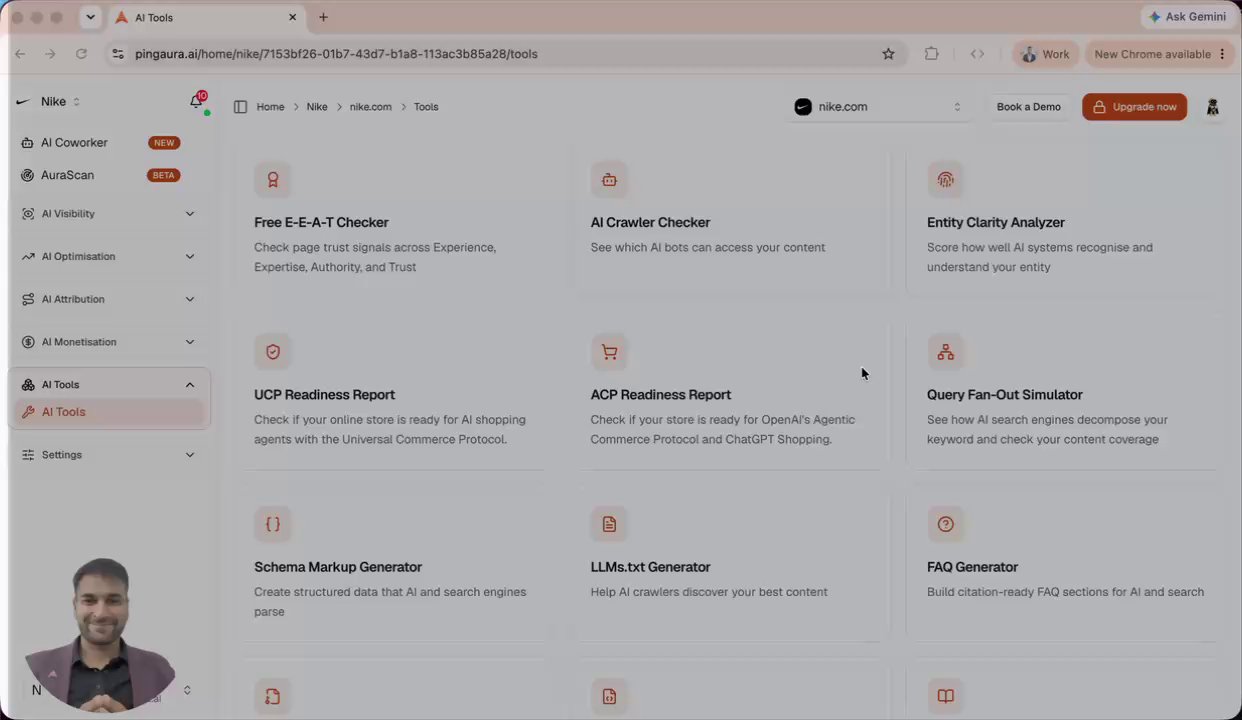Open the nike.com domain selector dropdown

point(878,107)
